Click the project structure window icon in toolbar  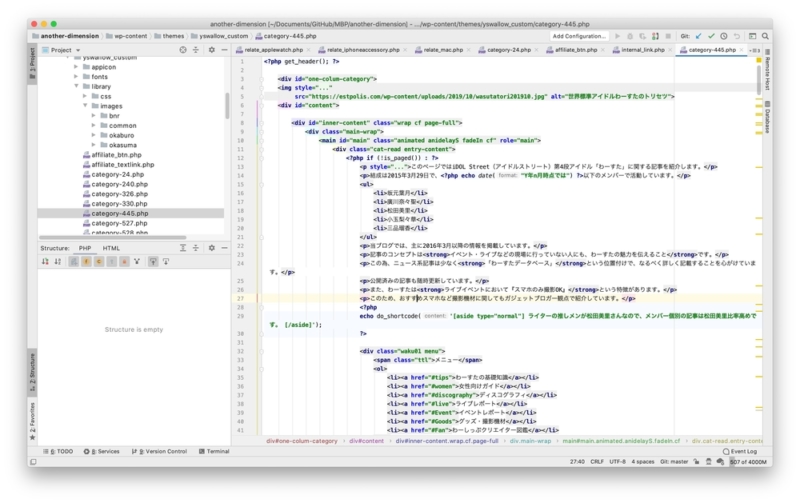click(753, 36)
